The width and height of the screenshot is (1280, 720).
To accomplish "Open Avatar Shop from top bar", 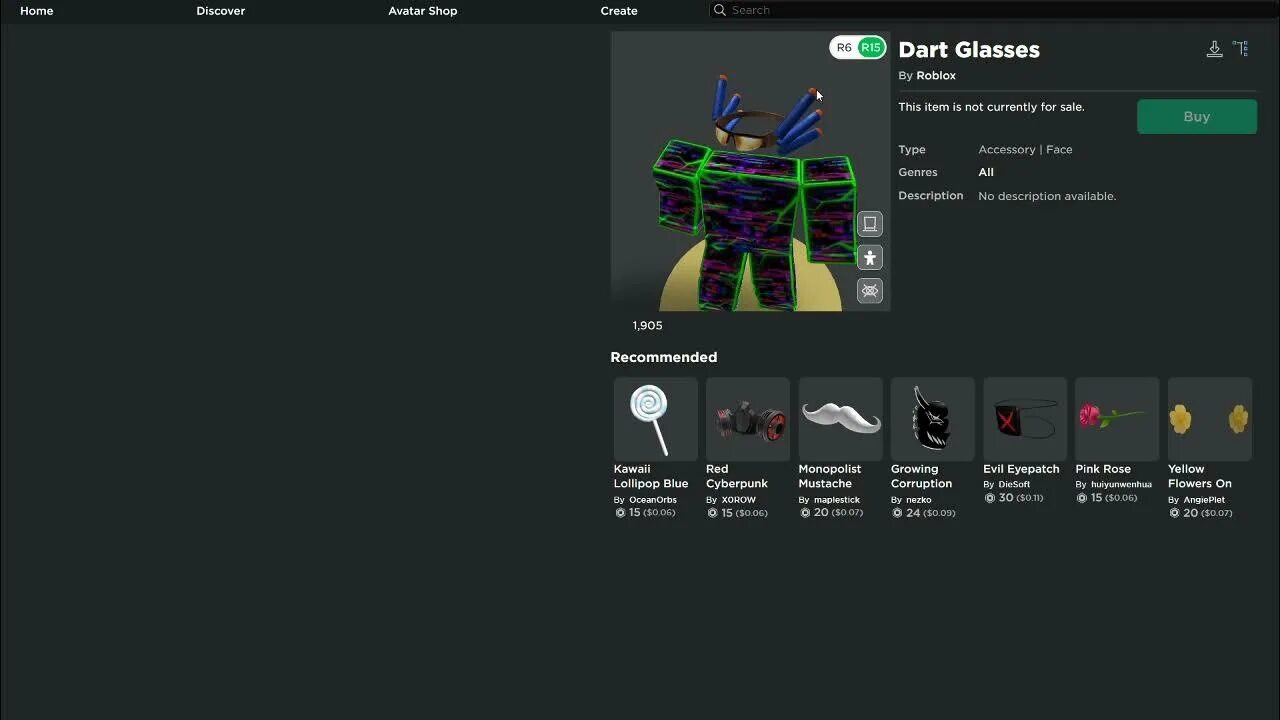I will tap(423, 11).
